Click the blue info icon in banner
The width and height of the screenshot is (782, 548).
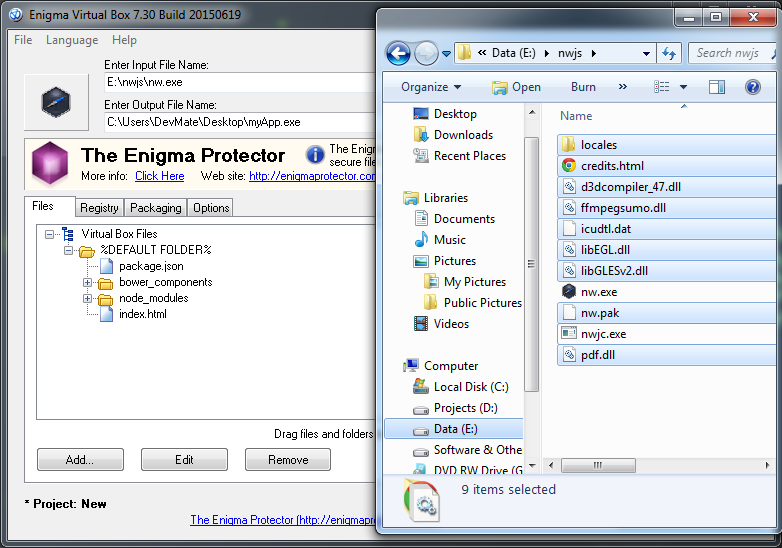tap(315, 155)
